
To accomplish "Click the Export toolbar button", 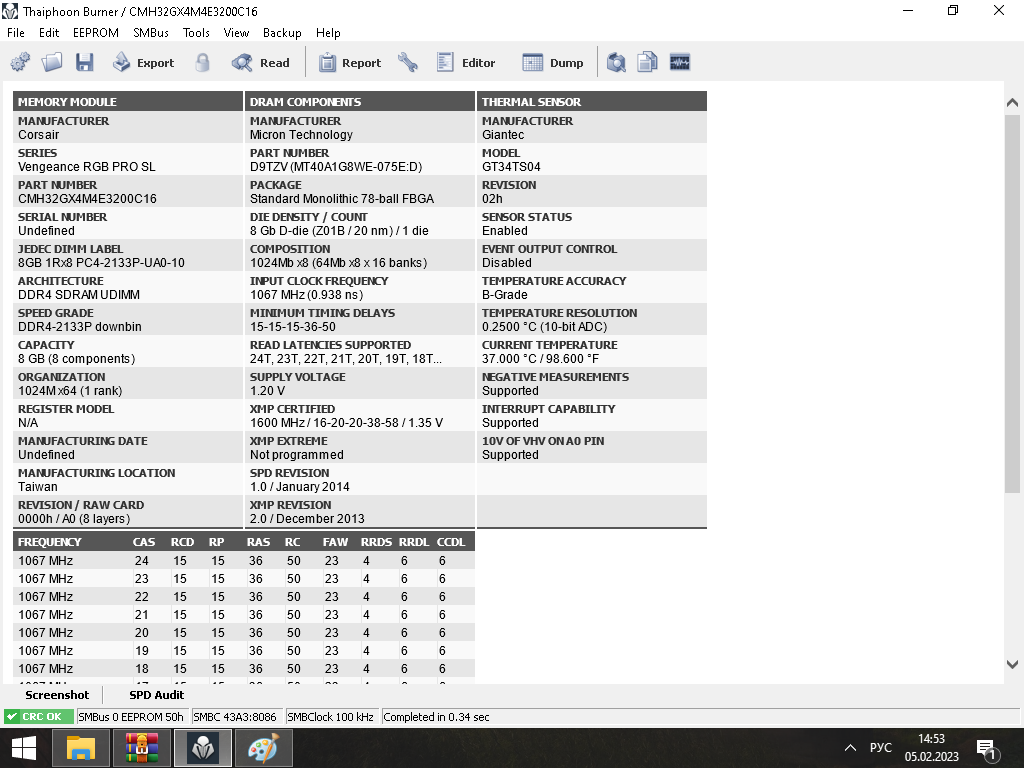I will point(143,62).
